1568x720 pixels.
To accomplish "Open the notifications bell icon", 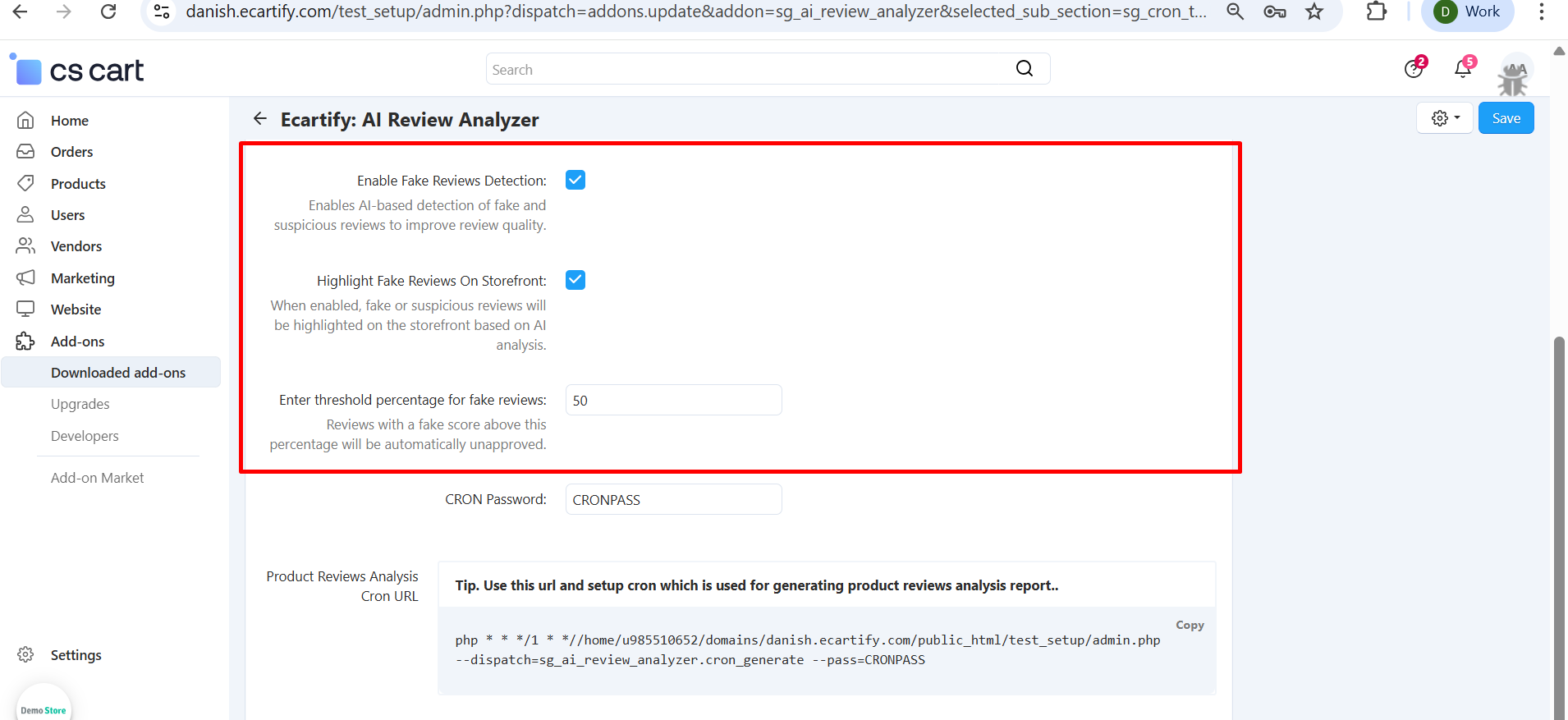I will pos(1463,69).
